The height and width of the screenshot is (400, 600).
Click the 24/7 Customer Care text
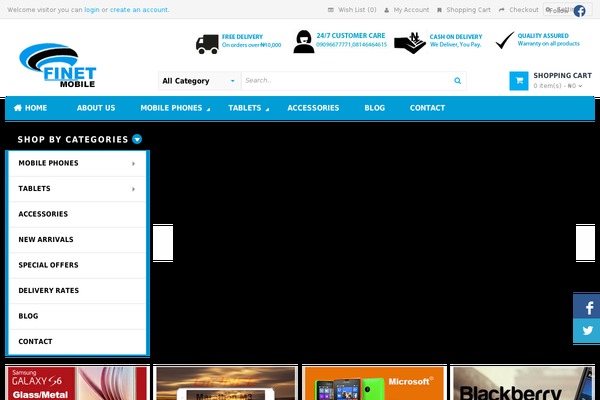tap(351, 36)
